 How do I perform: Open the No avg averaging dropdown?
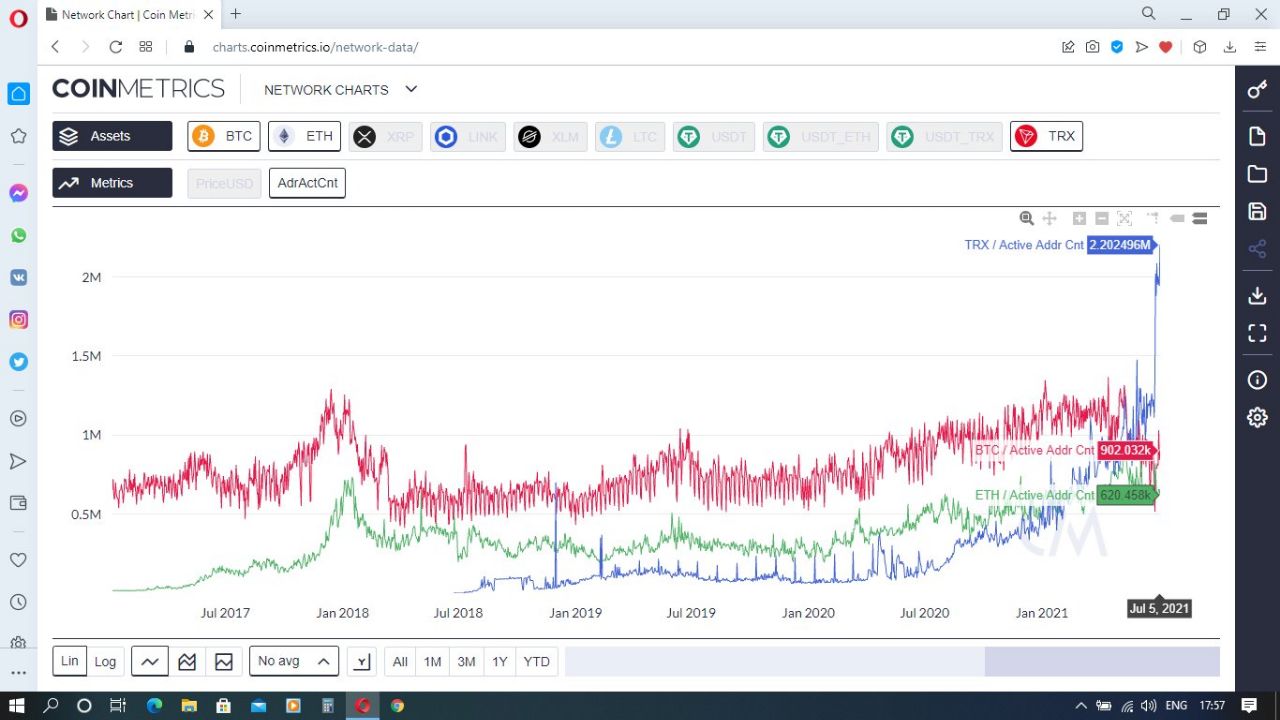(294, 661)
